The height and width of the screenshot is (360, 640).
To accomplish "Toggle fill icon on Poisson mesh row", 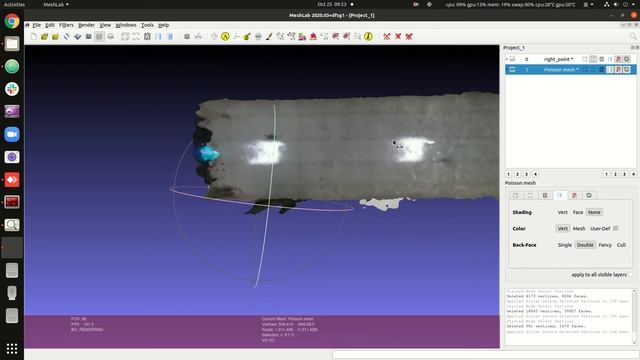I will [610, 70].
